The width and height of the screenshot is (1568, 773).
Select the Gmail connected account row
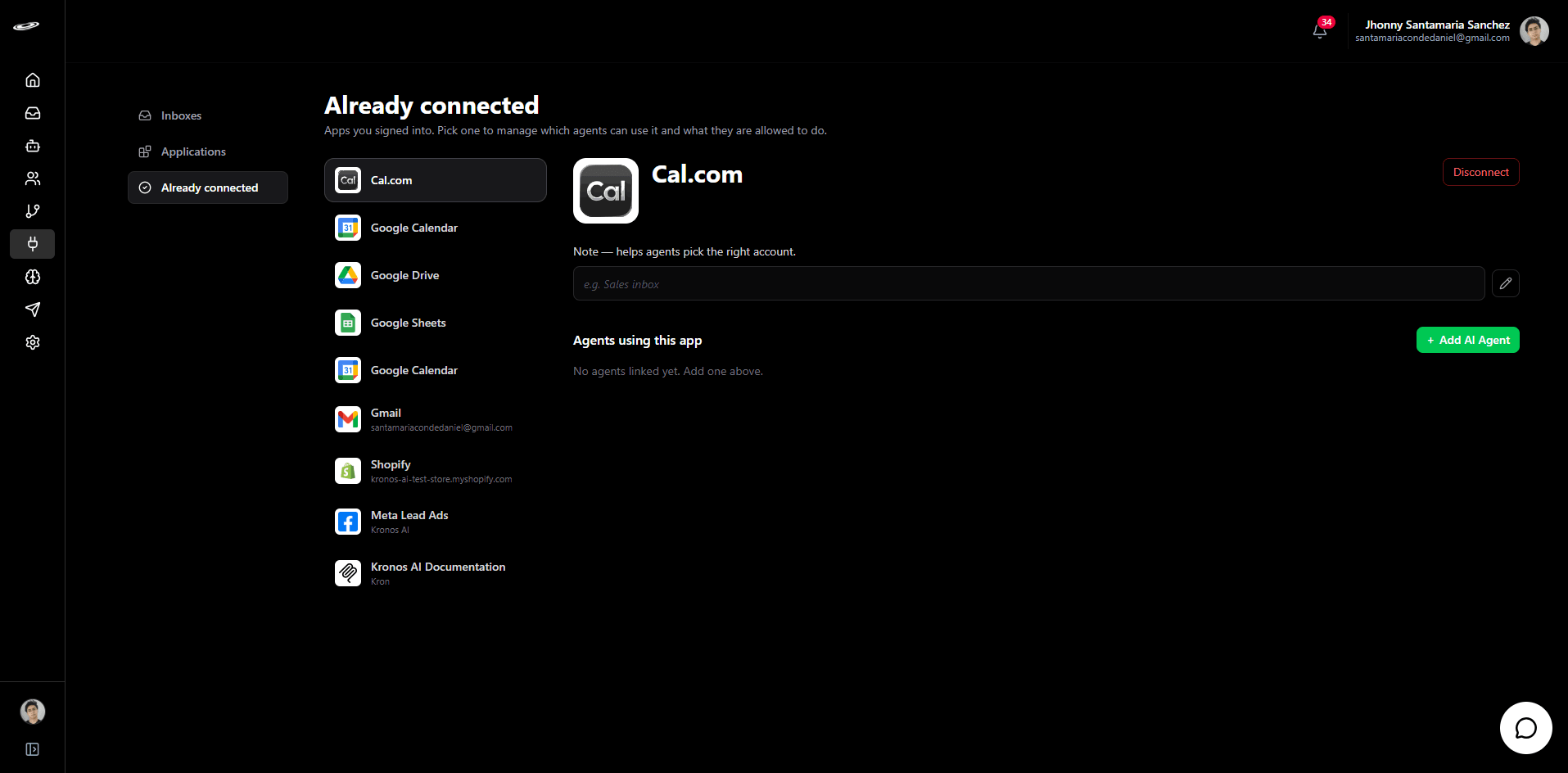436,419
